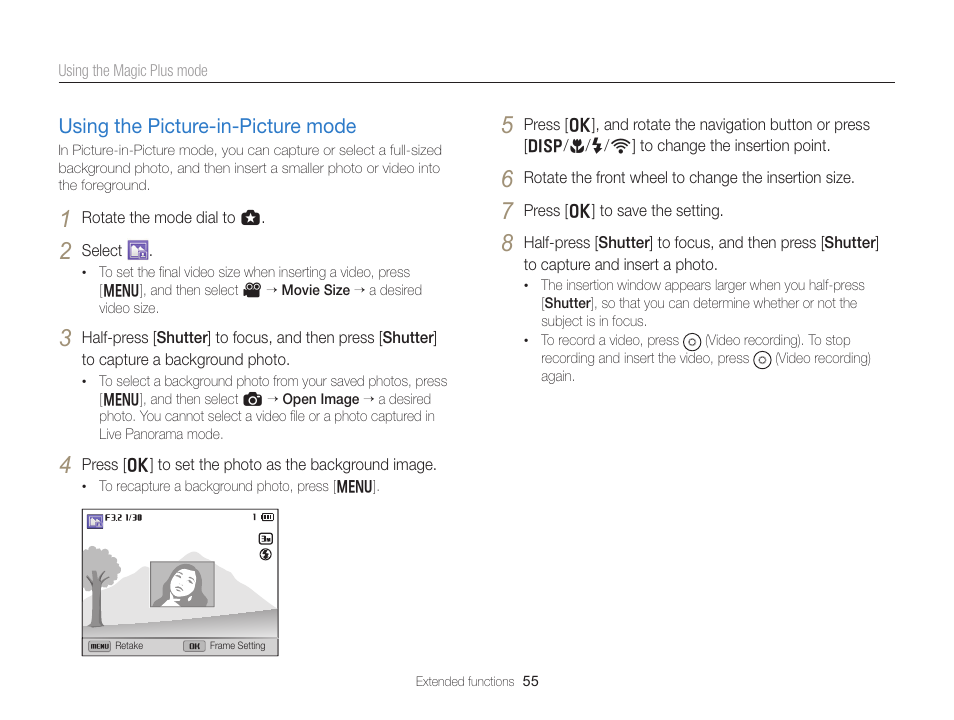This screenshot has height=720, width=954.
Task: Click the Wi-Fi icon in step 5
Action: pyautogui.click(x=621, y=146)
